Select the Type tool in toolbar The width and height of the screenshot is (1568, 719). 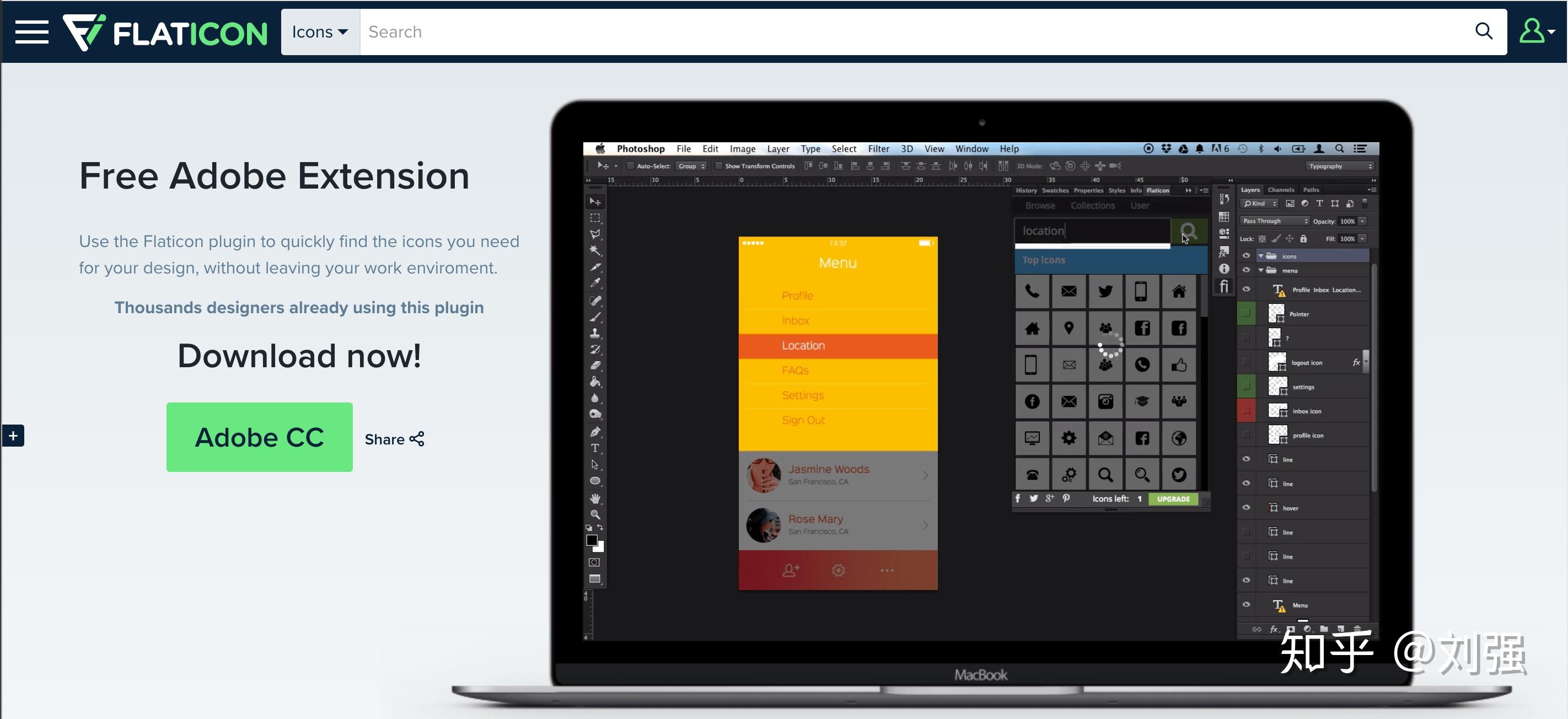596,449
